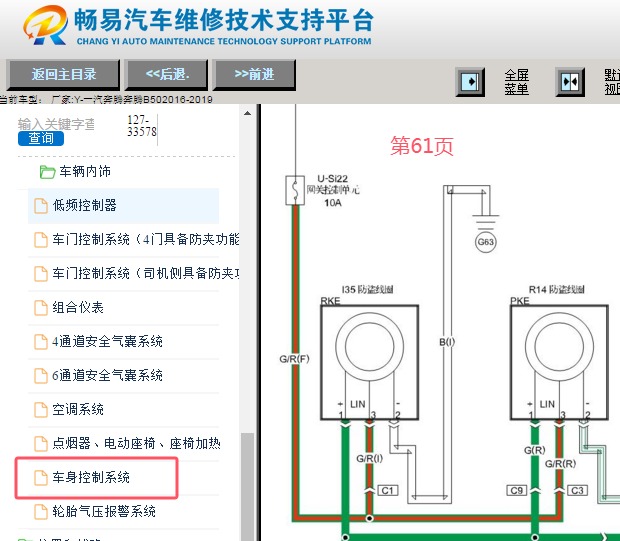Screen dimensions: 620x541
Task: Click the document icon beside 轮胎气压报警系统
Action: (x=41, y=512)
